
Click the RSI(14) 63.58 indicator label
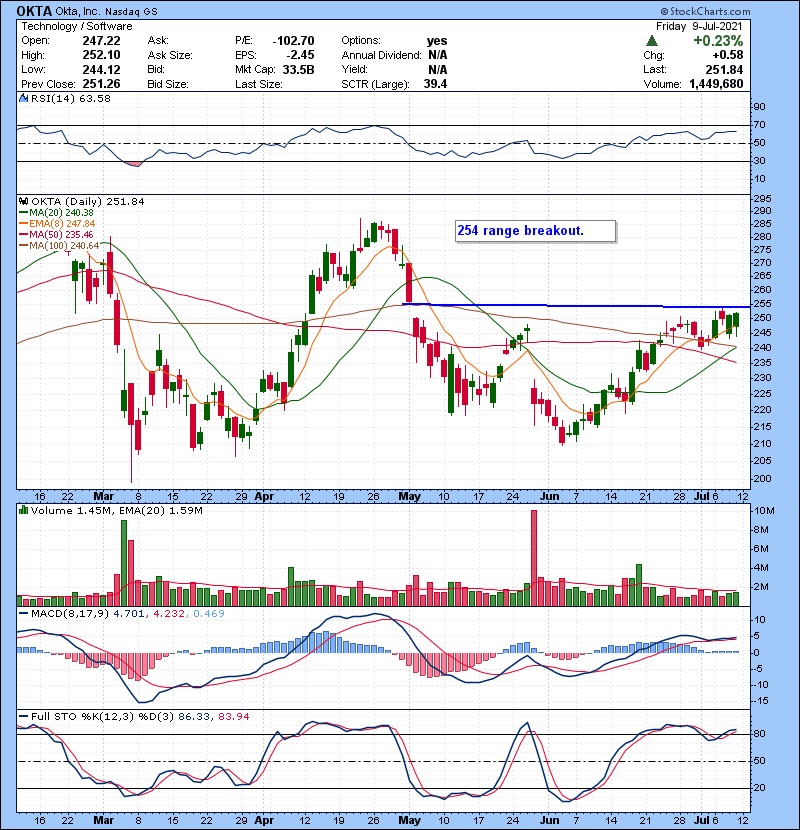pos(71,98)
